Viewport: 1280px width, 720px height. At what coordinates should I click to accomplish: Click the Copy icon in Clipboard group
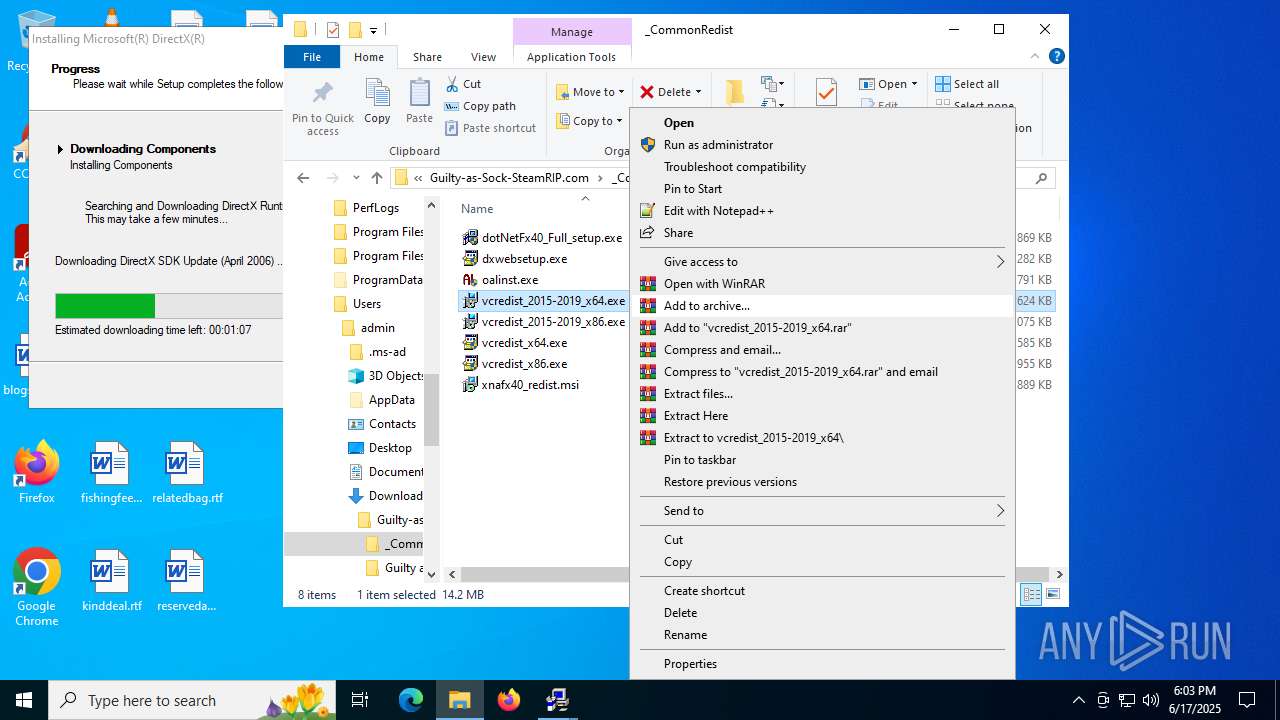(x=377, y=101)
